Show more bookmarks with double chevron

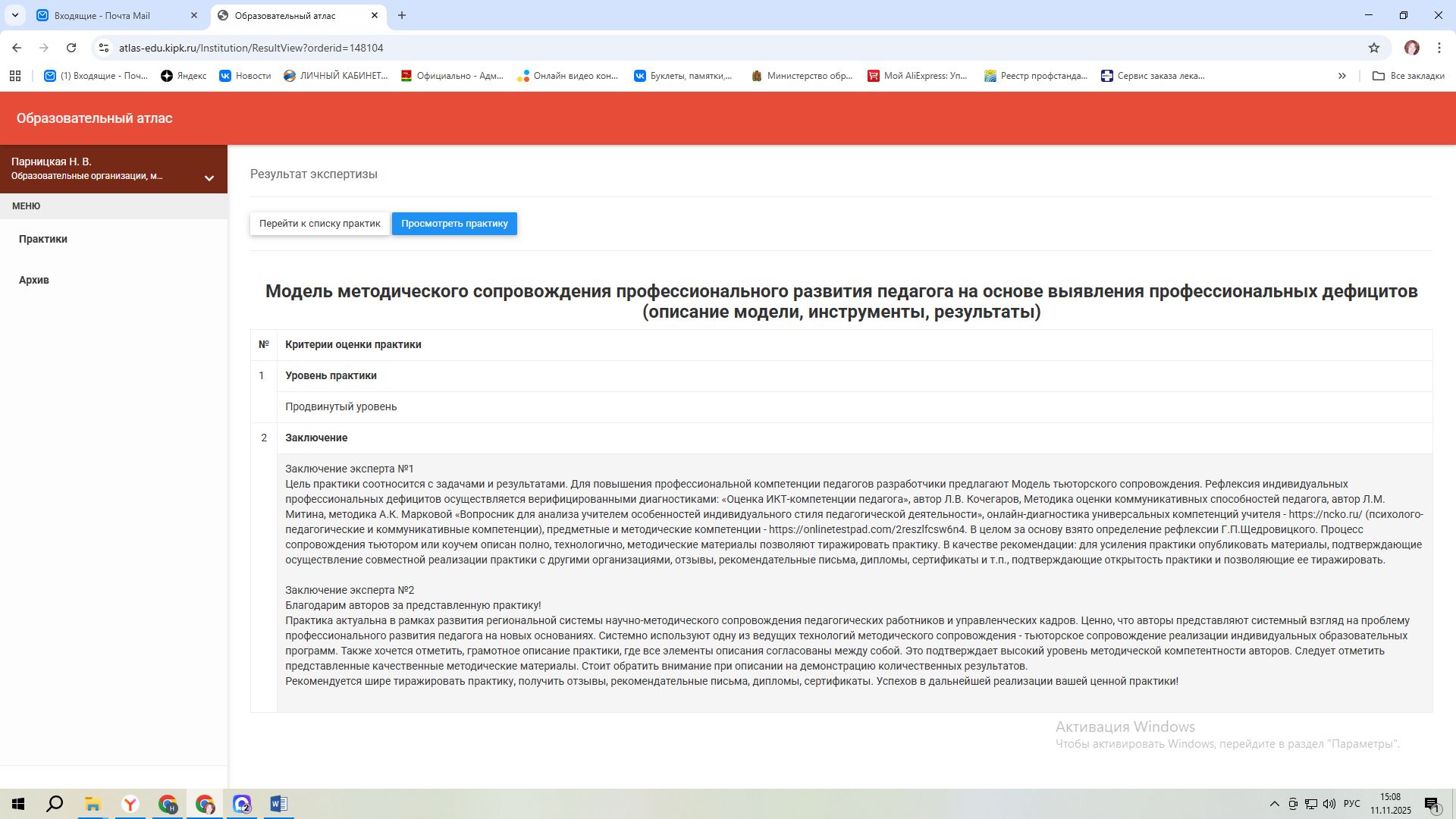[1341, 76]
